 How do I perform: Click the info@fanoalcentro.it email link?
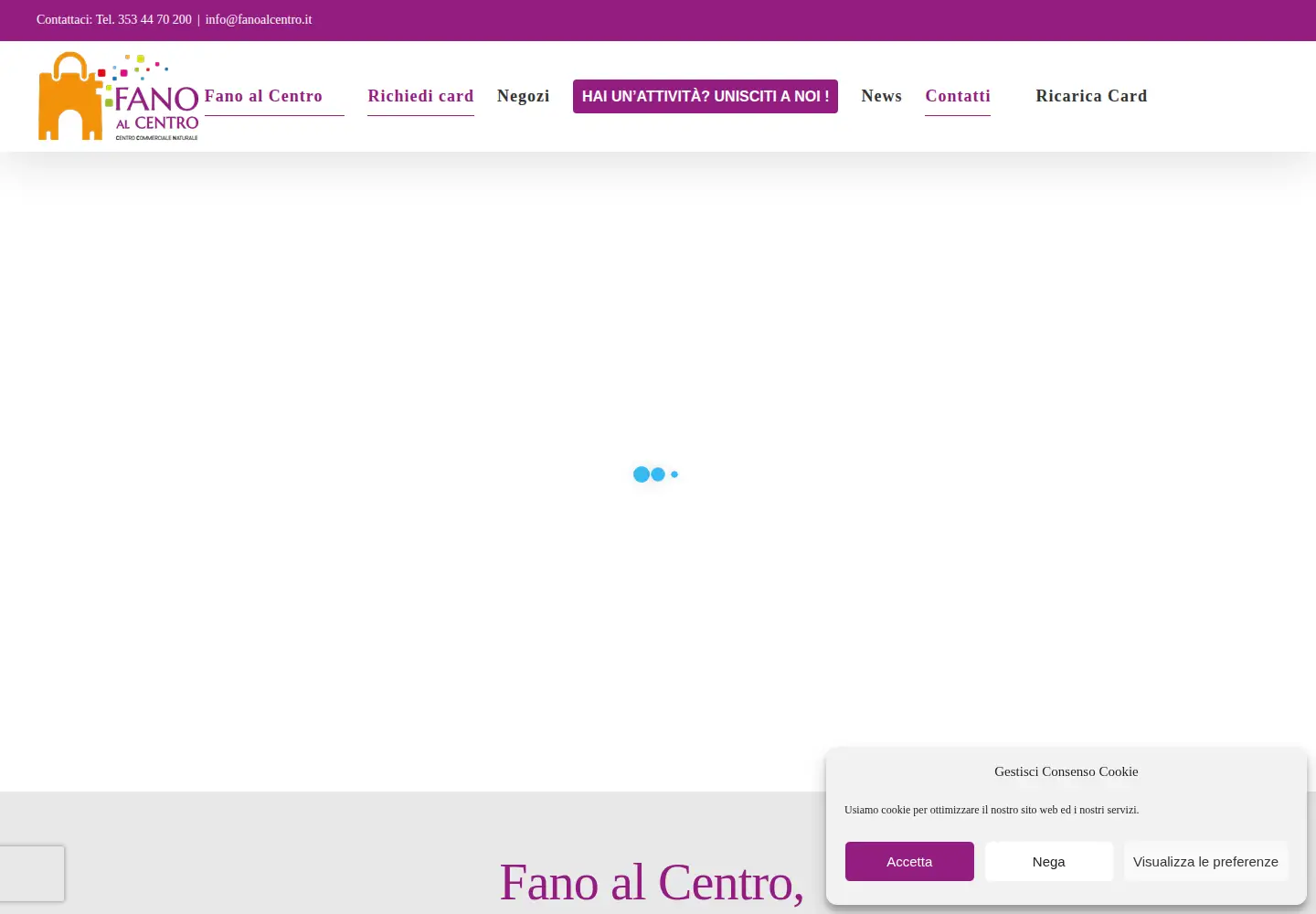(259, 19)
